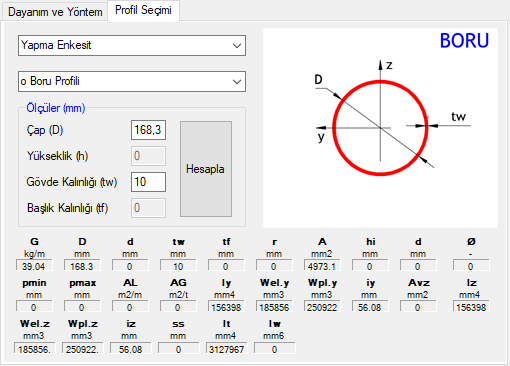Click the Yükseklik (h) label text

[57, 156]
